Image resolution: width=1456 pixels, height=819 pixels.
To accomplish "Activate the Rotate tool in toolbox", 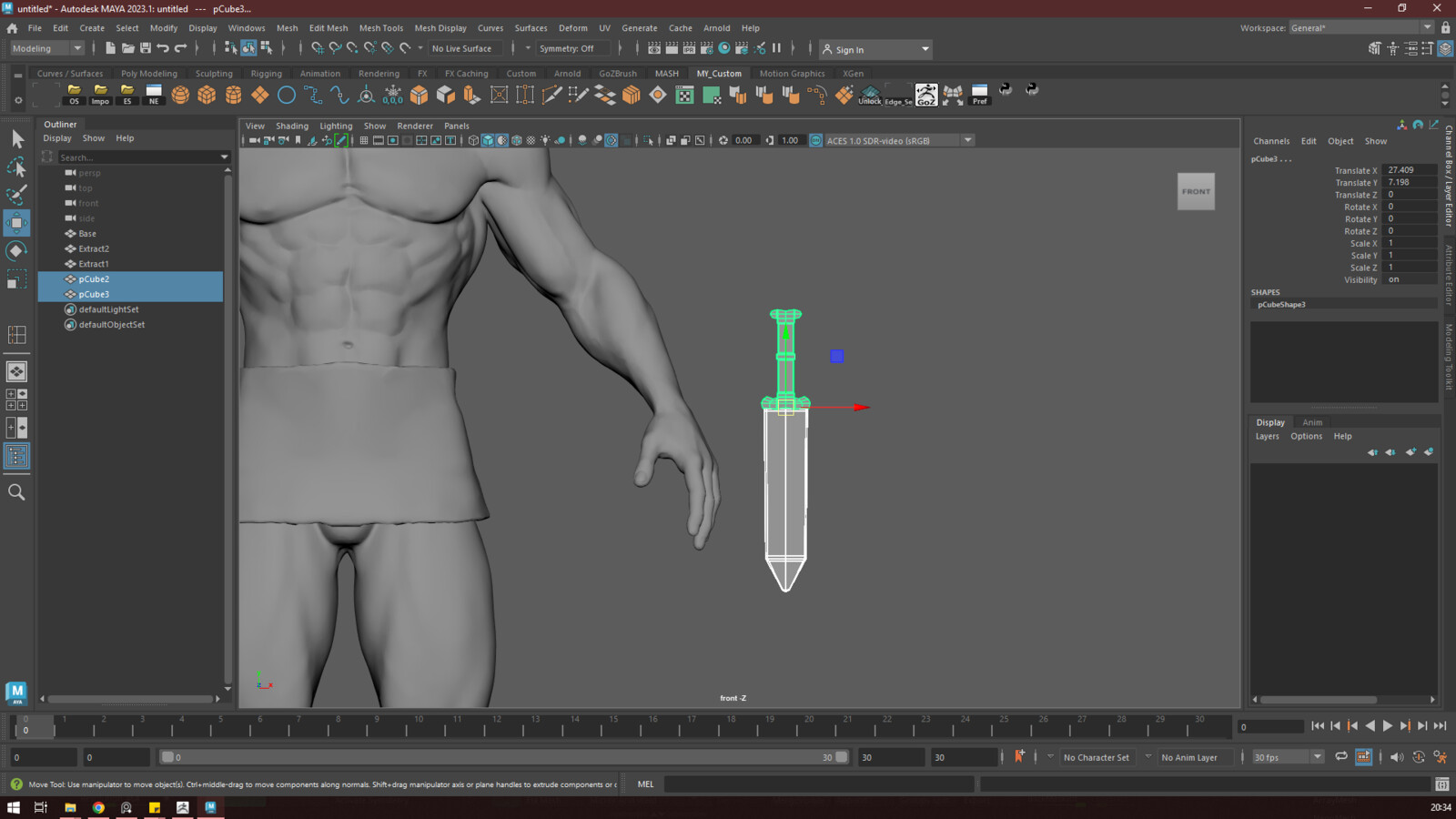I will (x=16, y=251).
